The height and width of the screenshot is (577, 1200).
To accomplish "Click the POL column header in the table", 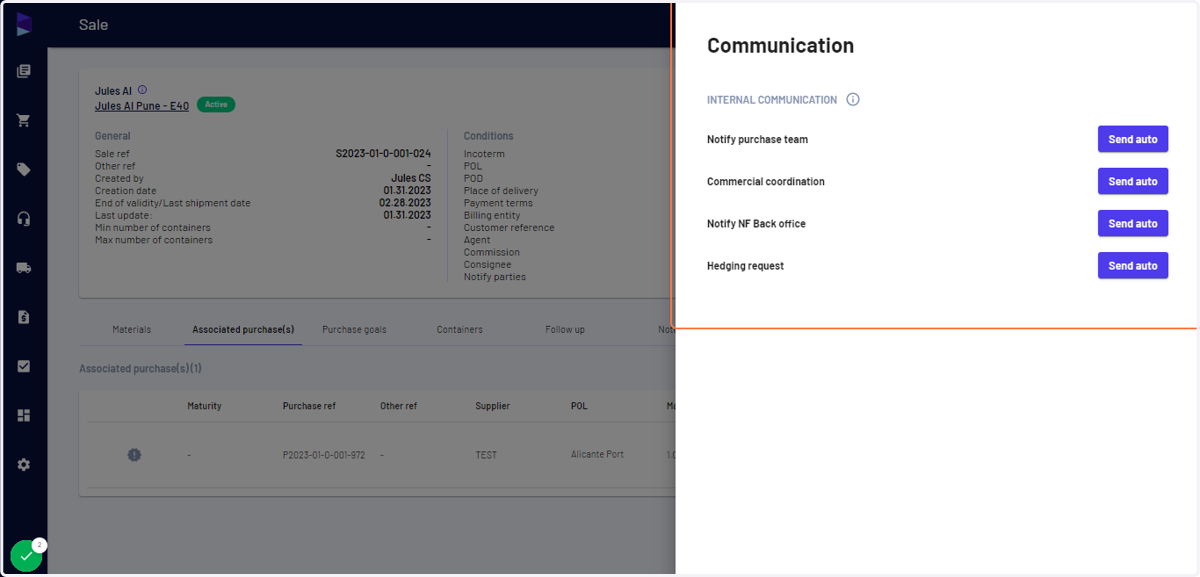I will pyautogui.click(x=579, y=406).
